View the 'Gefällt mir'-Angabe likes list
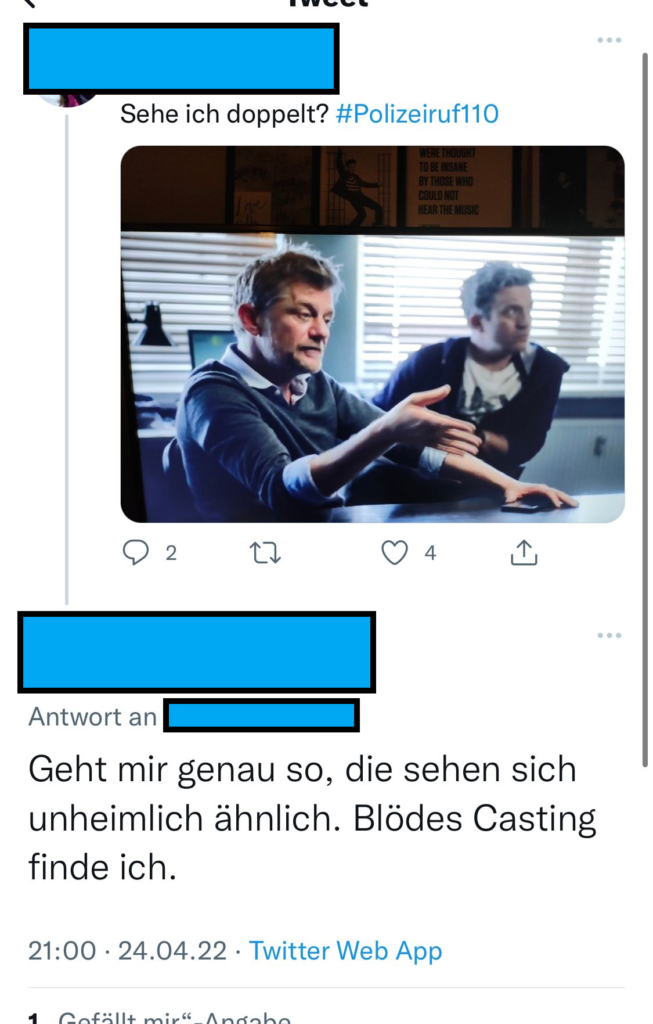This screenshot has height=1024, width=653. coord(159,1017)
